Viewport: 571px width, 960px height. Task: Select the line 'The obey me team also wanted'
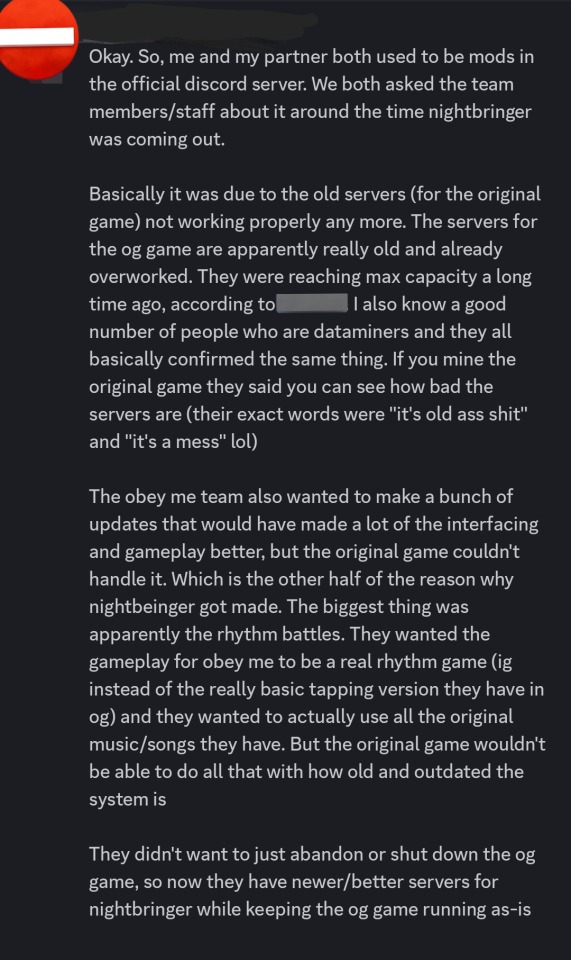pos(300,497)
